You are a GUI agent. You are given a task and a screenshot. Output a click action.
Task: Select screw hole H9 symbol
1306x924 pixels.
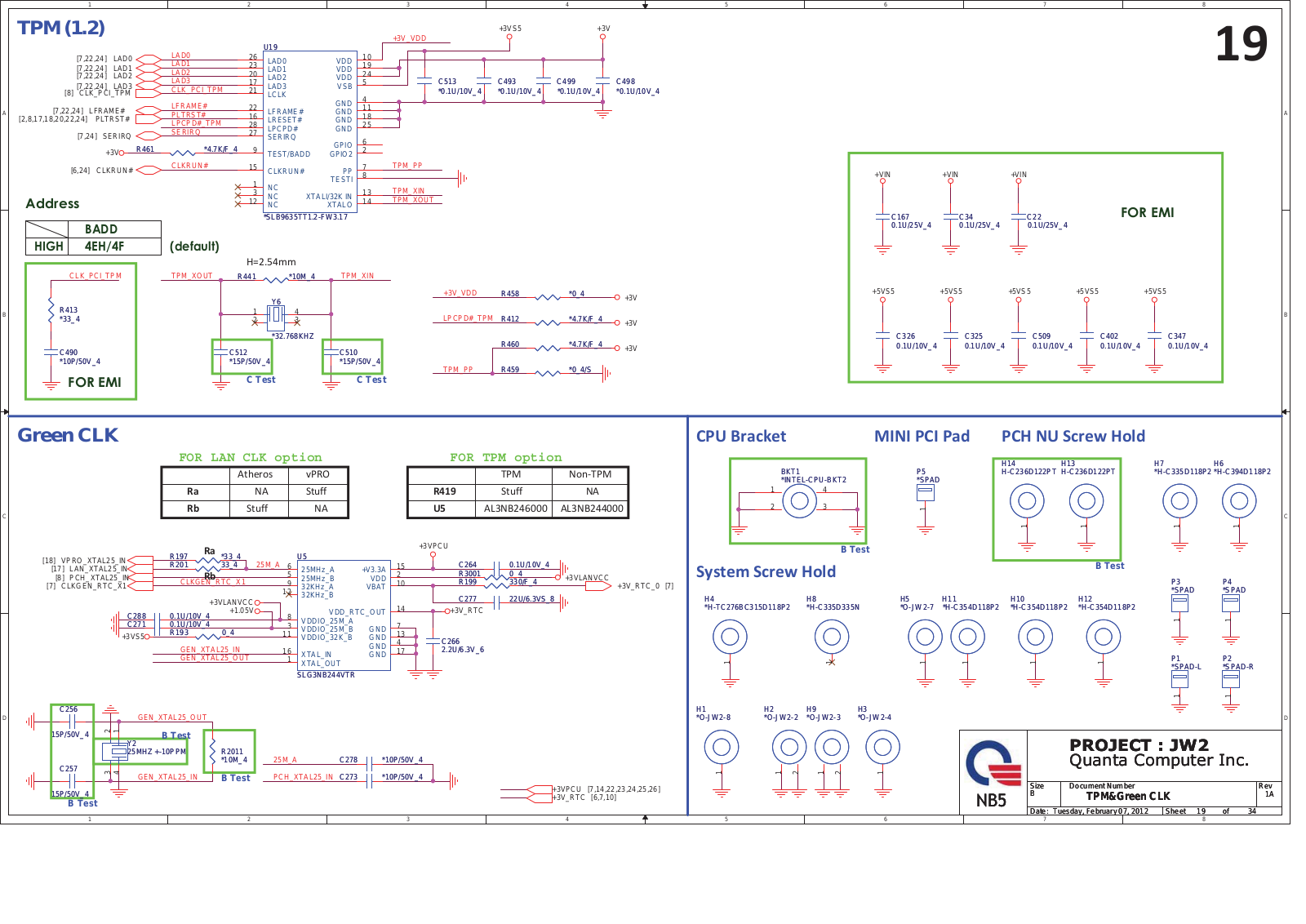coord(832,747)
